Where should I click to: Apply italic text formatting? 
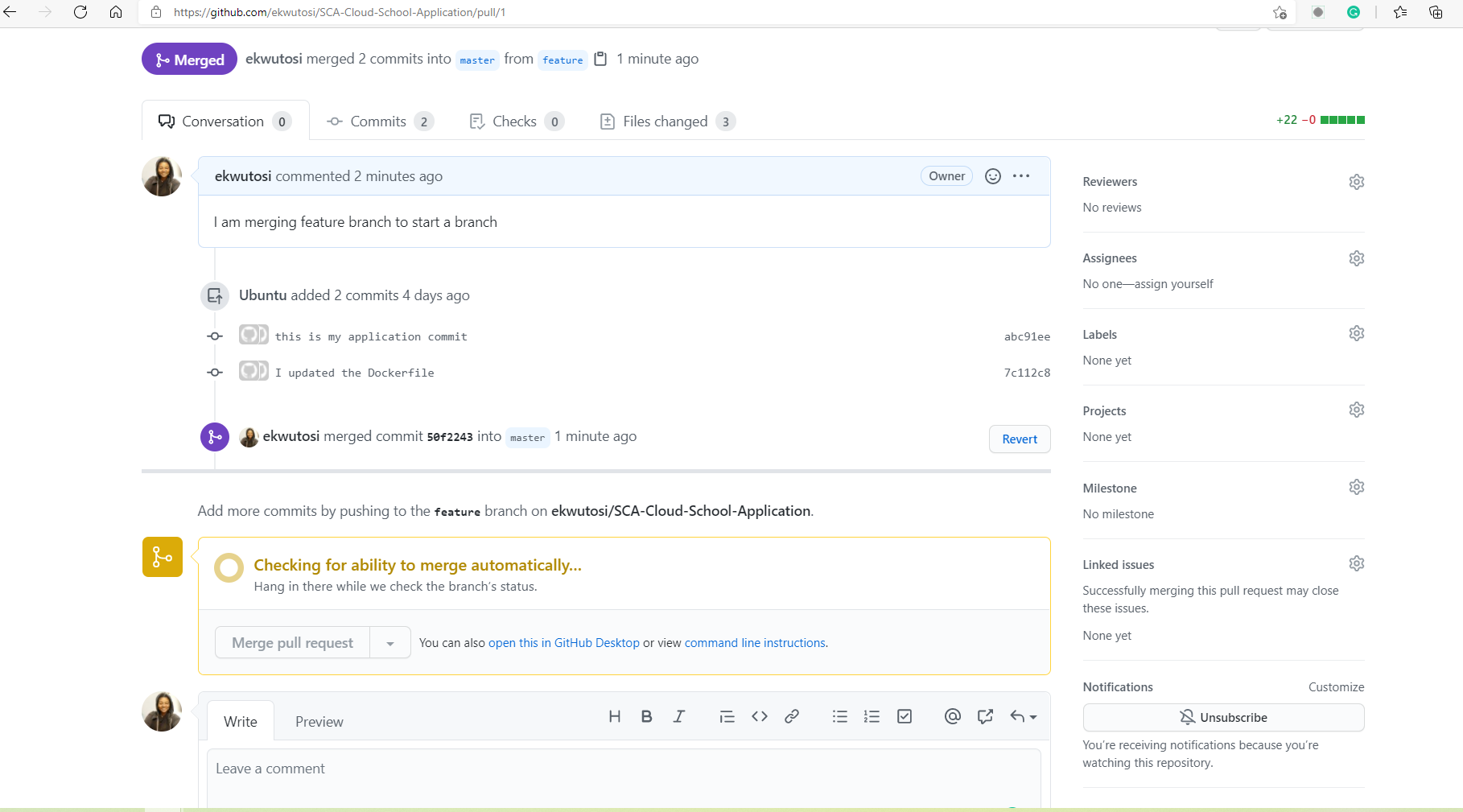[x=679, y=716]
